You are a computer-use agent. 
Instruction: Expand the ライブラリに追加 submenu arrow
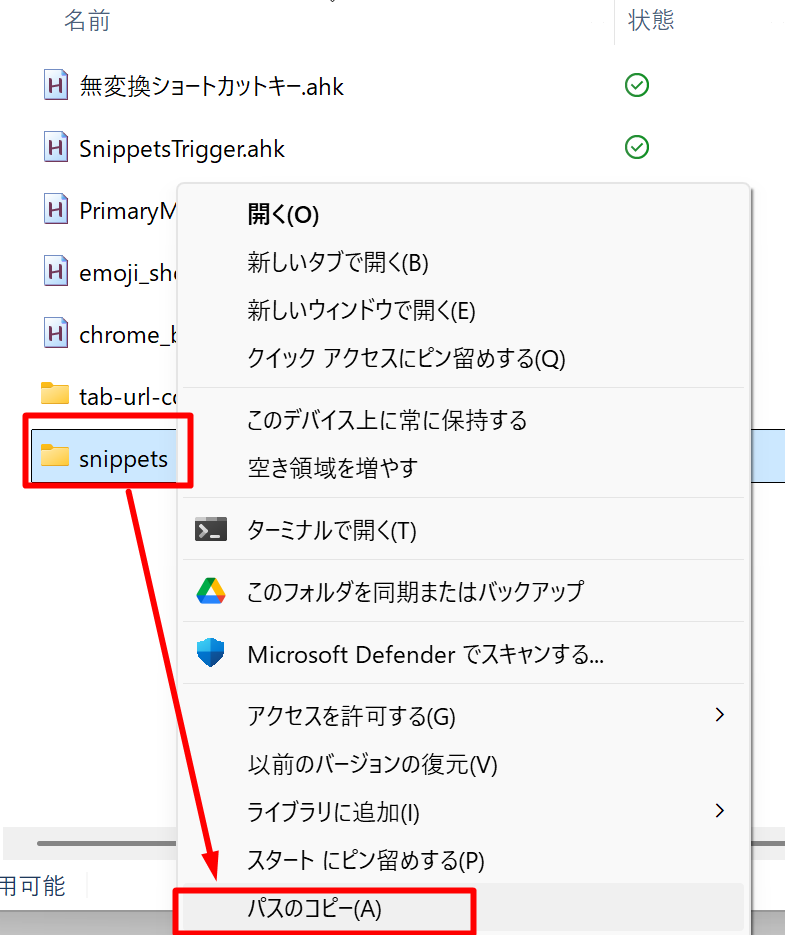tap(719, 809)
